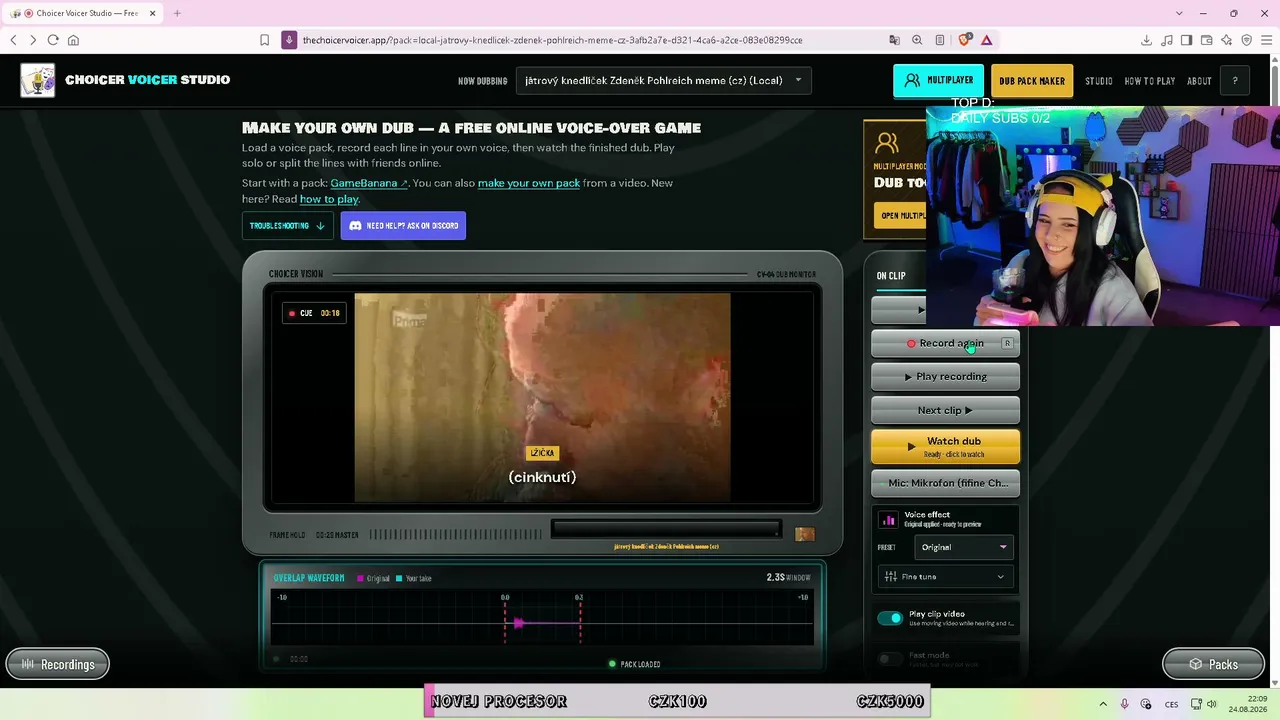Click the Choicer Voicer Studio logo icon
The width and height of the screenshot is (1280, 720).
38,81
